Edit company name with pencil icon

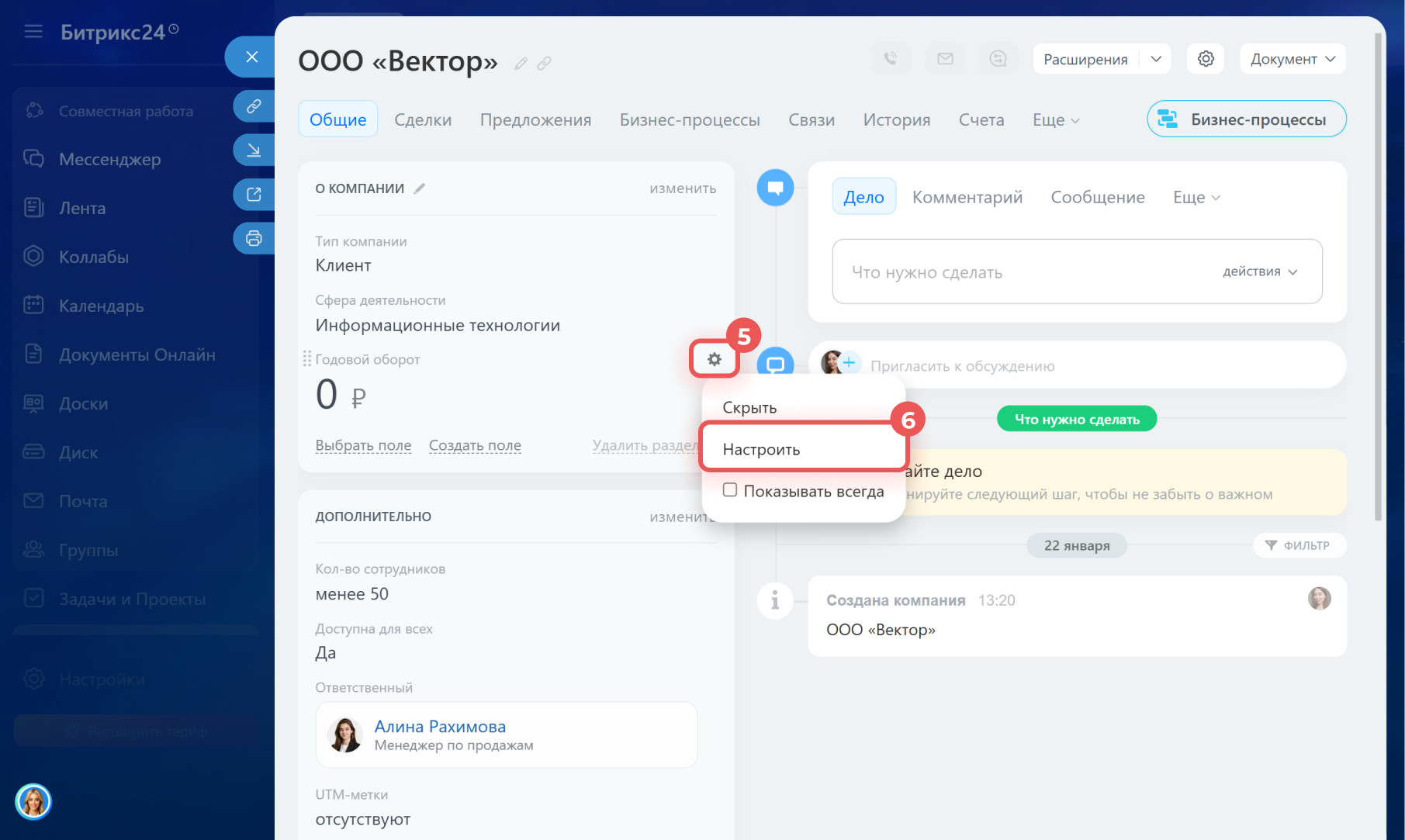pos(521,64)
